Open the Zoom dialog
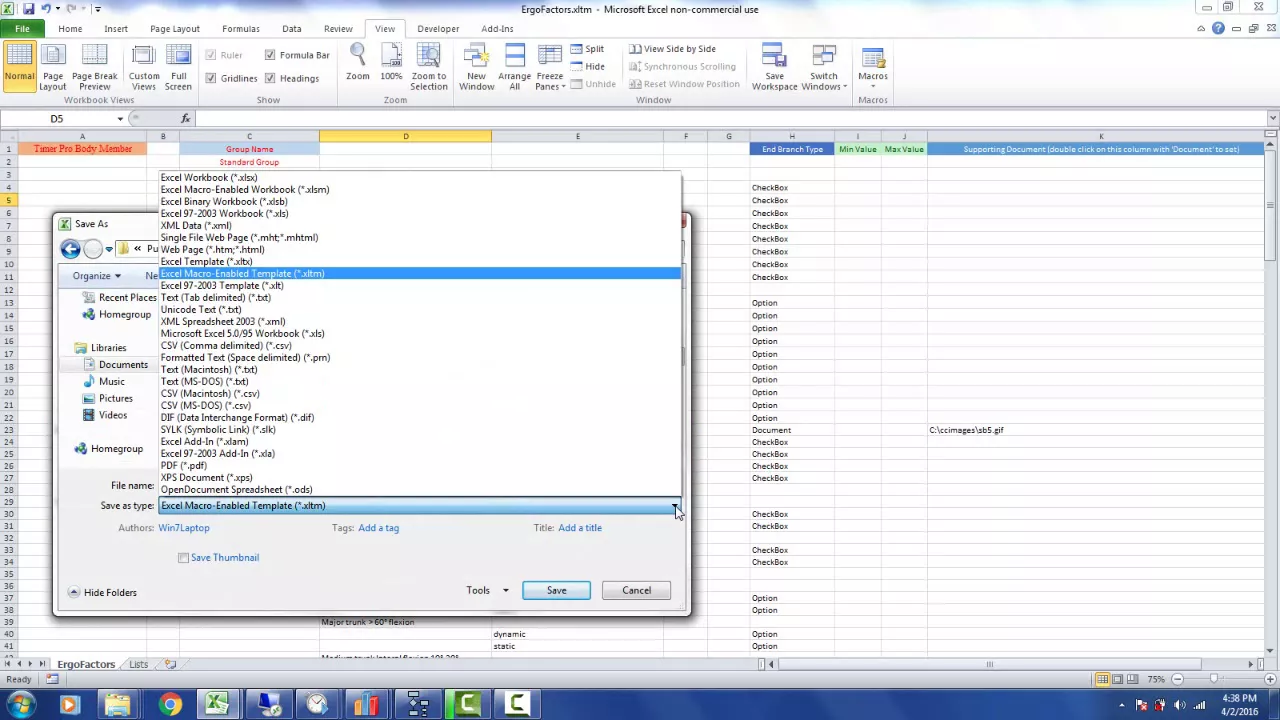 (357, 63)
